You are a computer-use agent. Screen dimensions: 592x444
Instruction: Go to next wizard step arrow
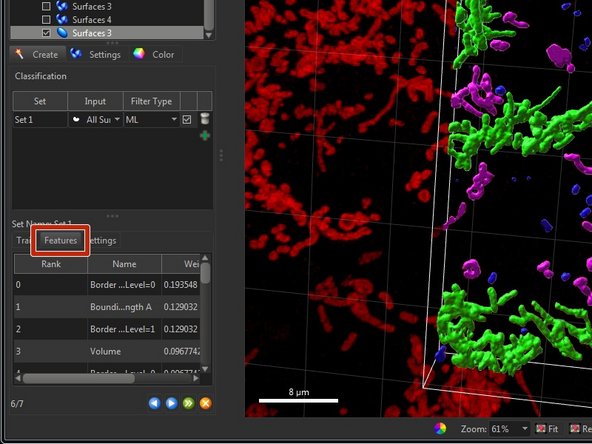pos(171,403)
